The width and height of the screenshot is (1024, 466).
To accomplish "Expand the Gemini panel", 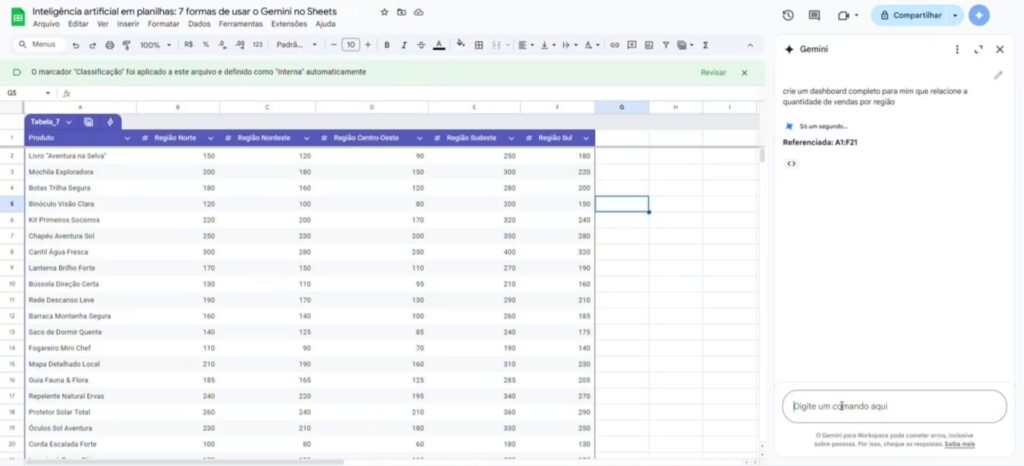I will coord(978,50).
